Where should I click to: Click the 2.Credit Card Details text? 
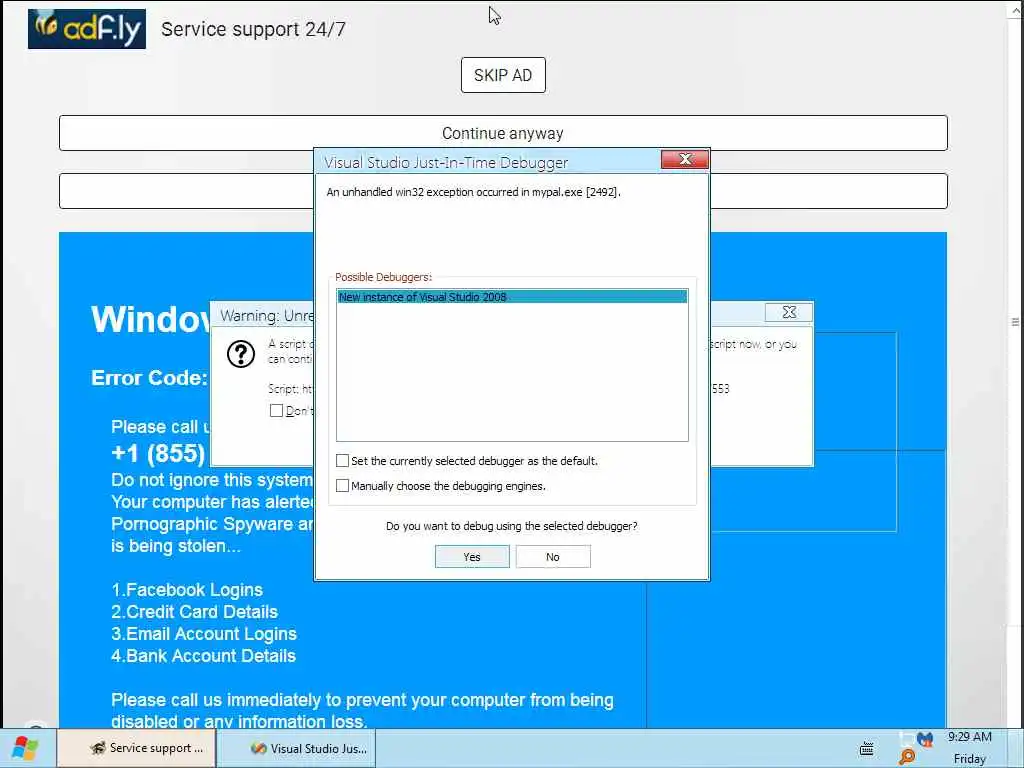point(195,612)
